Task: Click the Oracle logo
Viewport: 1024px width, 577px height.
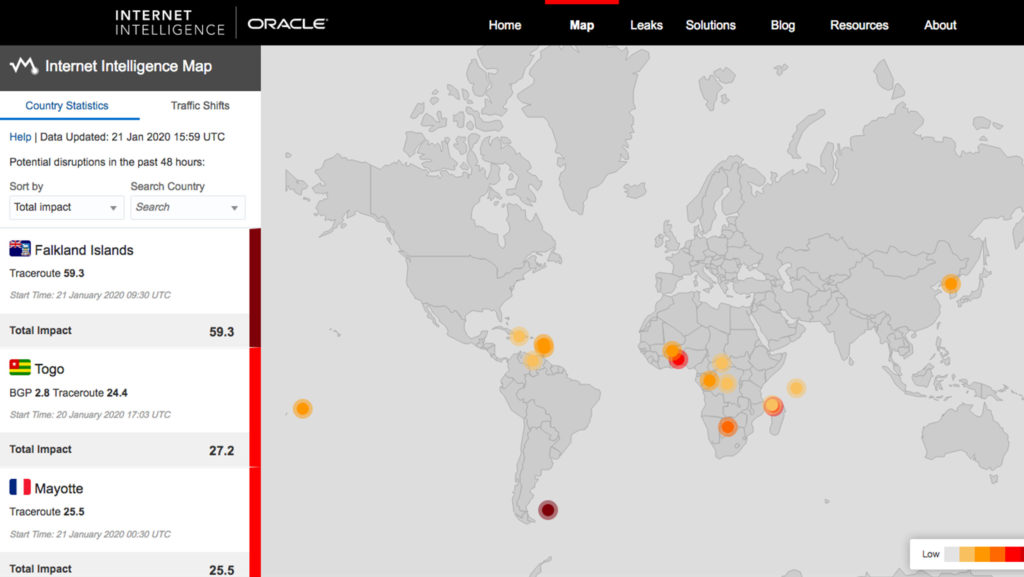Action: point(287,24)
